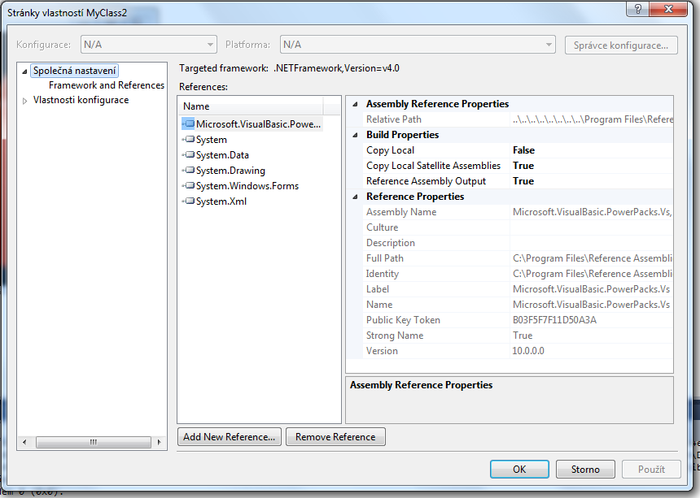
Task: Click the Použít apply button
Action: click(651, 469)
